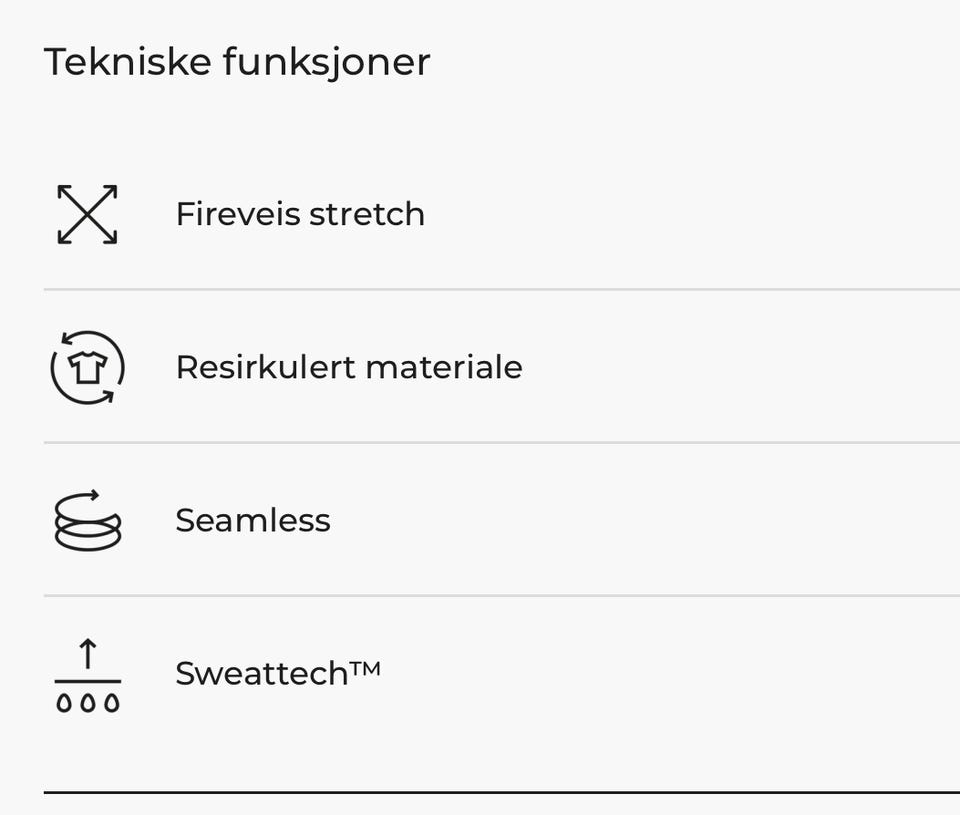The width and height of the screenshot is (960, 815).
Task: Tap the Sweattech™ label text
Action: tap(277, 673)
